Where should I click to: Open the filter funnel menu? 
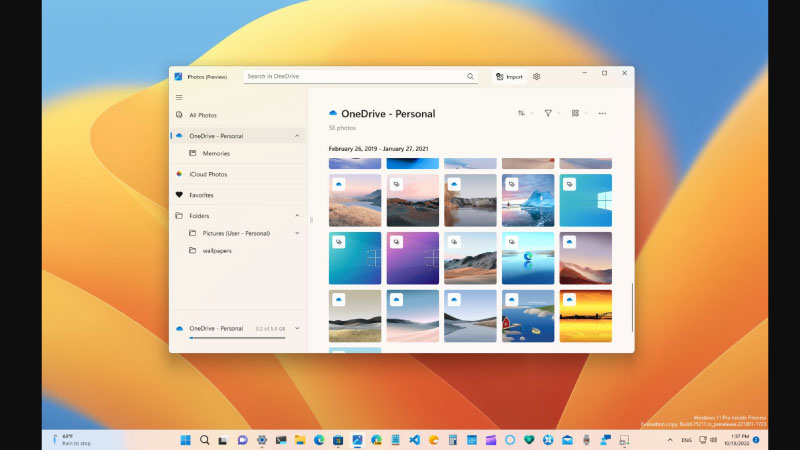[x=549, y=114]
